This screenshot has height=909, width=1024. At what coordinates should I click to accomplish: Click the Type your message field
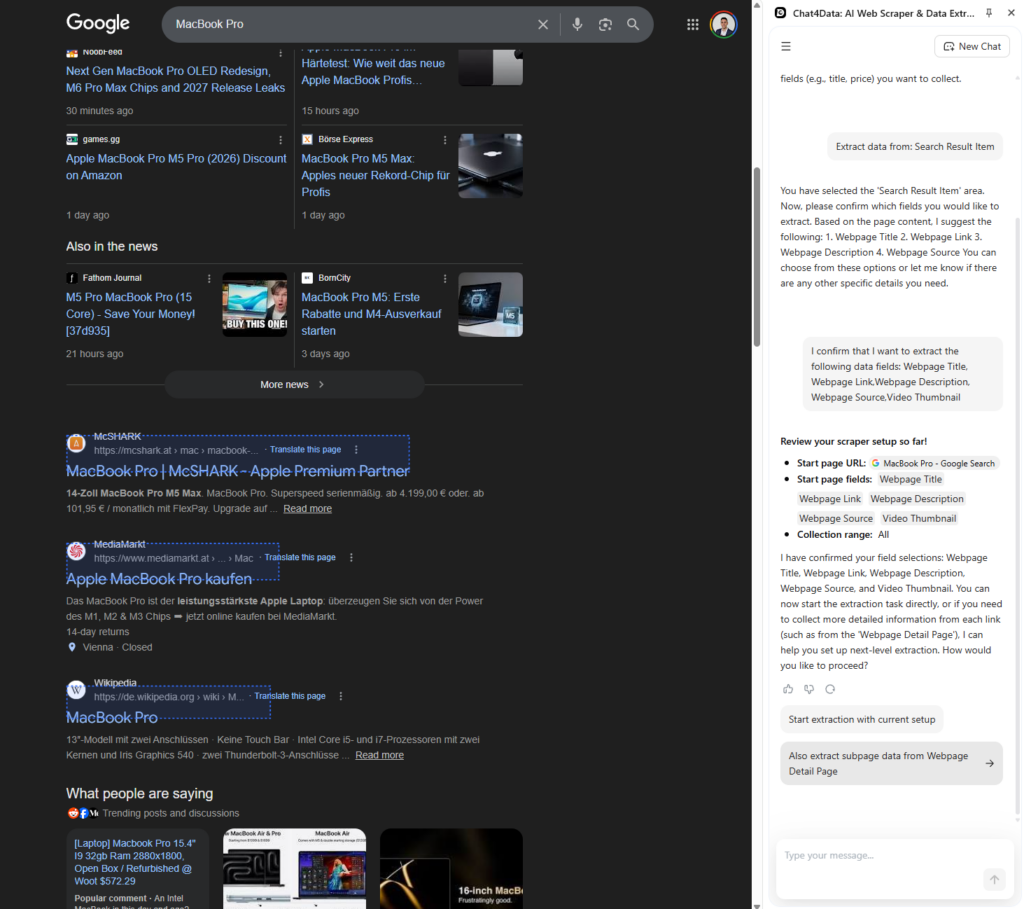click(882, 855)
